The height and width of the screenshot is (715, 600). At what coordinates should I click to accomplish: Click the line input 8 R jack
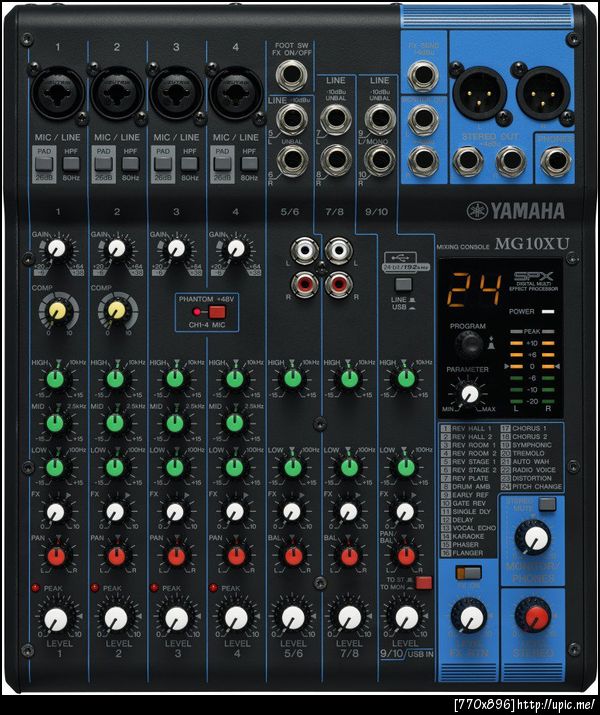coord(336,161)
